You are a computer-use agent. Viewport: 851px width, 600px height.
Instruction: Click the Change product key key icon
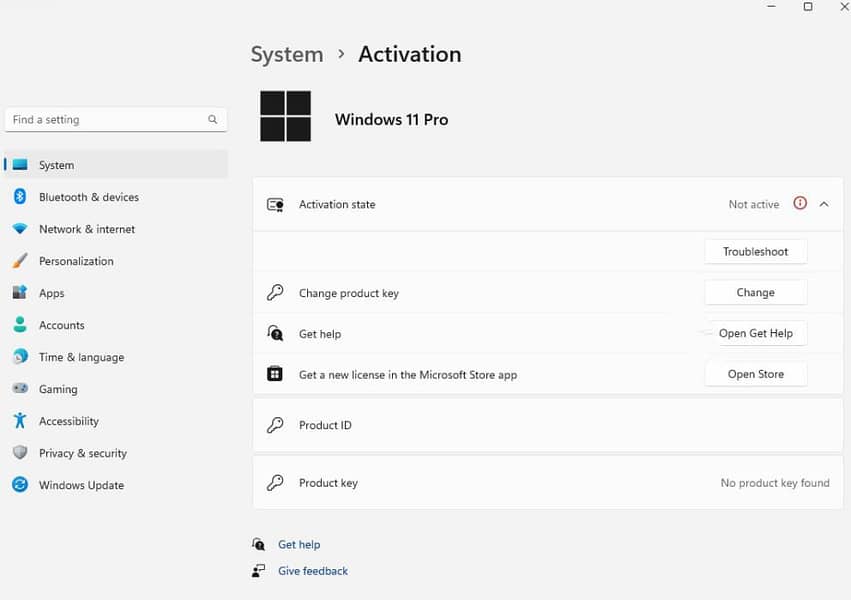coord(275,293)
